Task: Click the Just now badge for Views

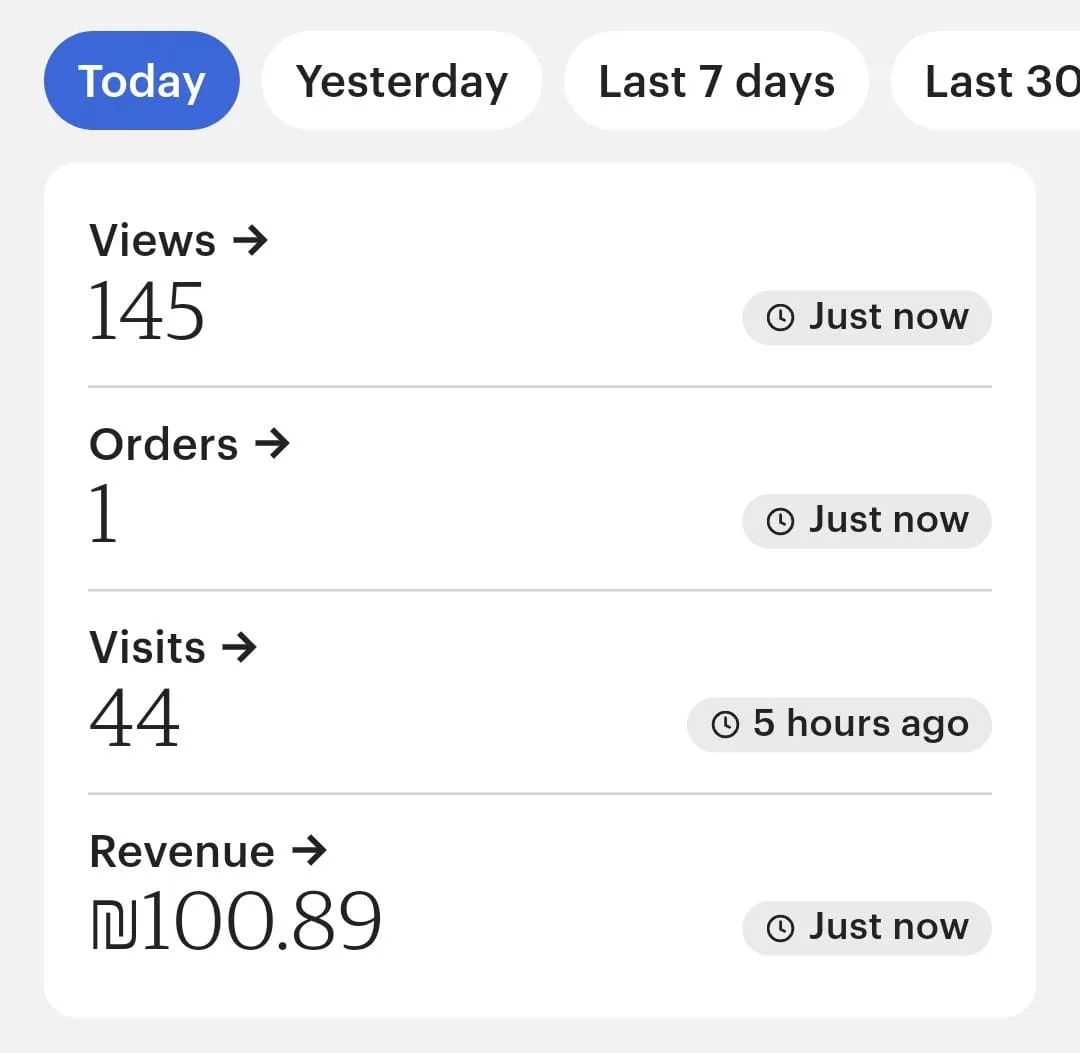Action: (x=867, y=318)
